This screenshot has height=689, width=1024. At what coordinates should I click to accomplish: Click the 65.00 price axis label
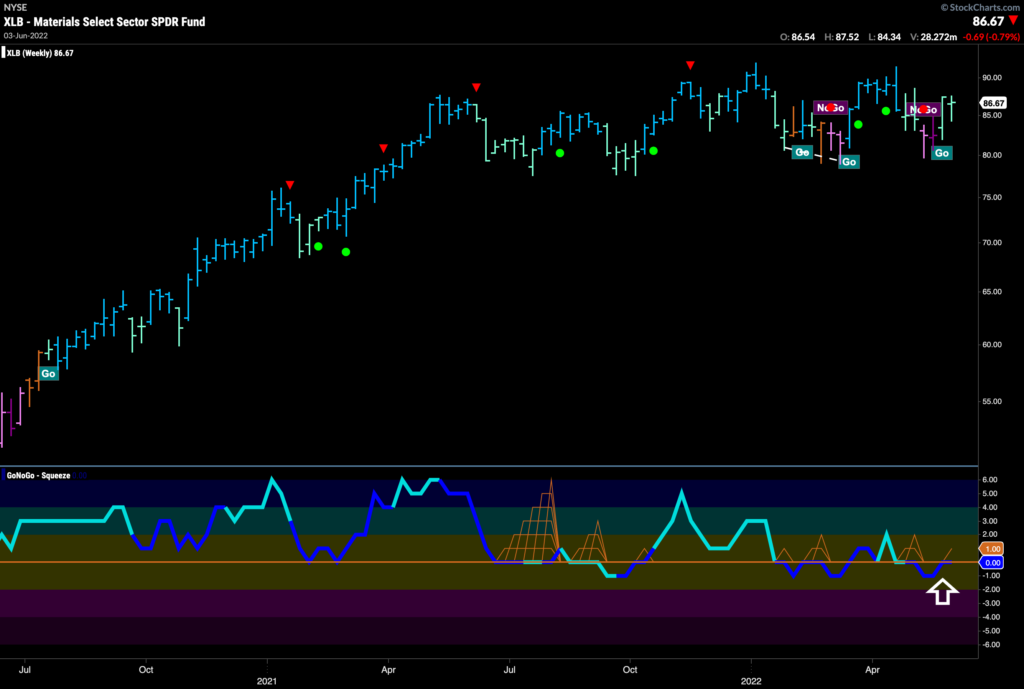coord(992,291)
